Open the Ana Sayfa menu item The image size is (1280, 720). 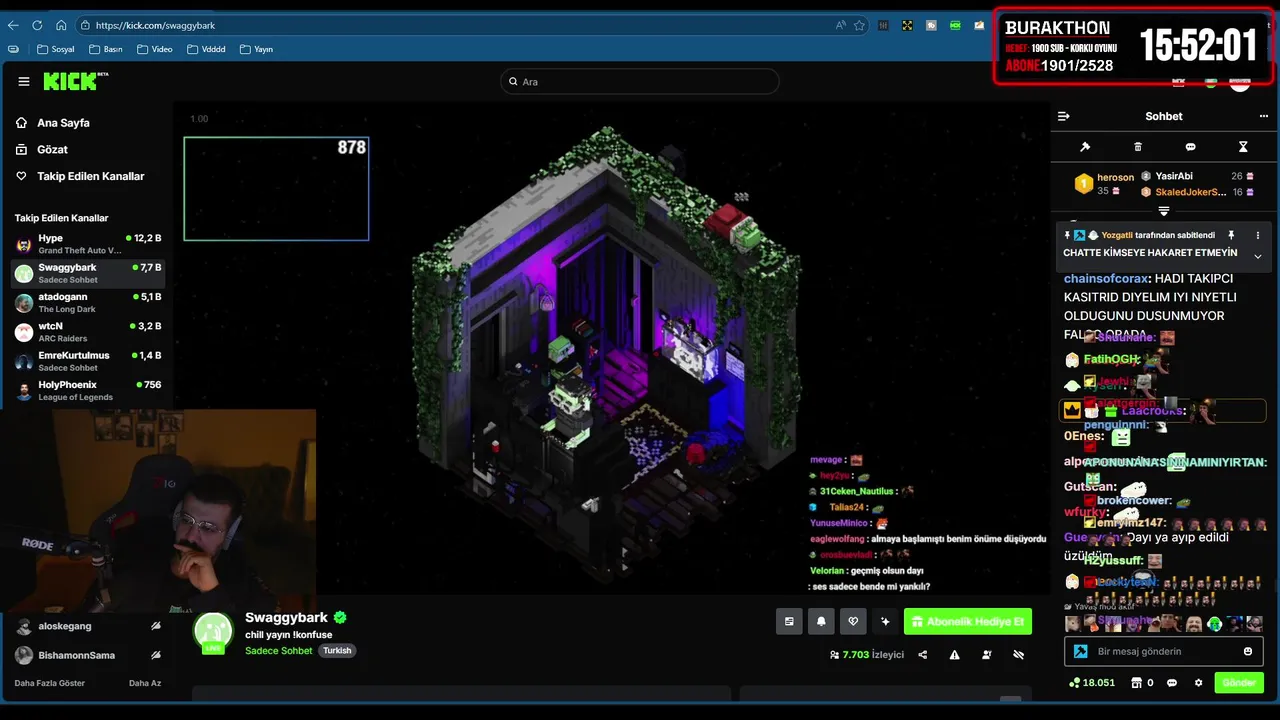coord(63,123)
